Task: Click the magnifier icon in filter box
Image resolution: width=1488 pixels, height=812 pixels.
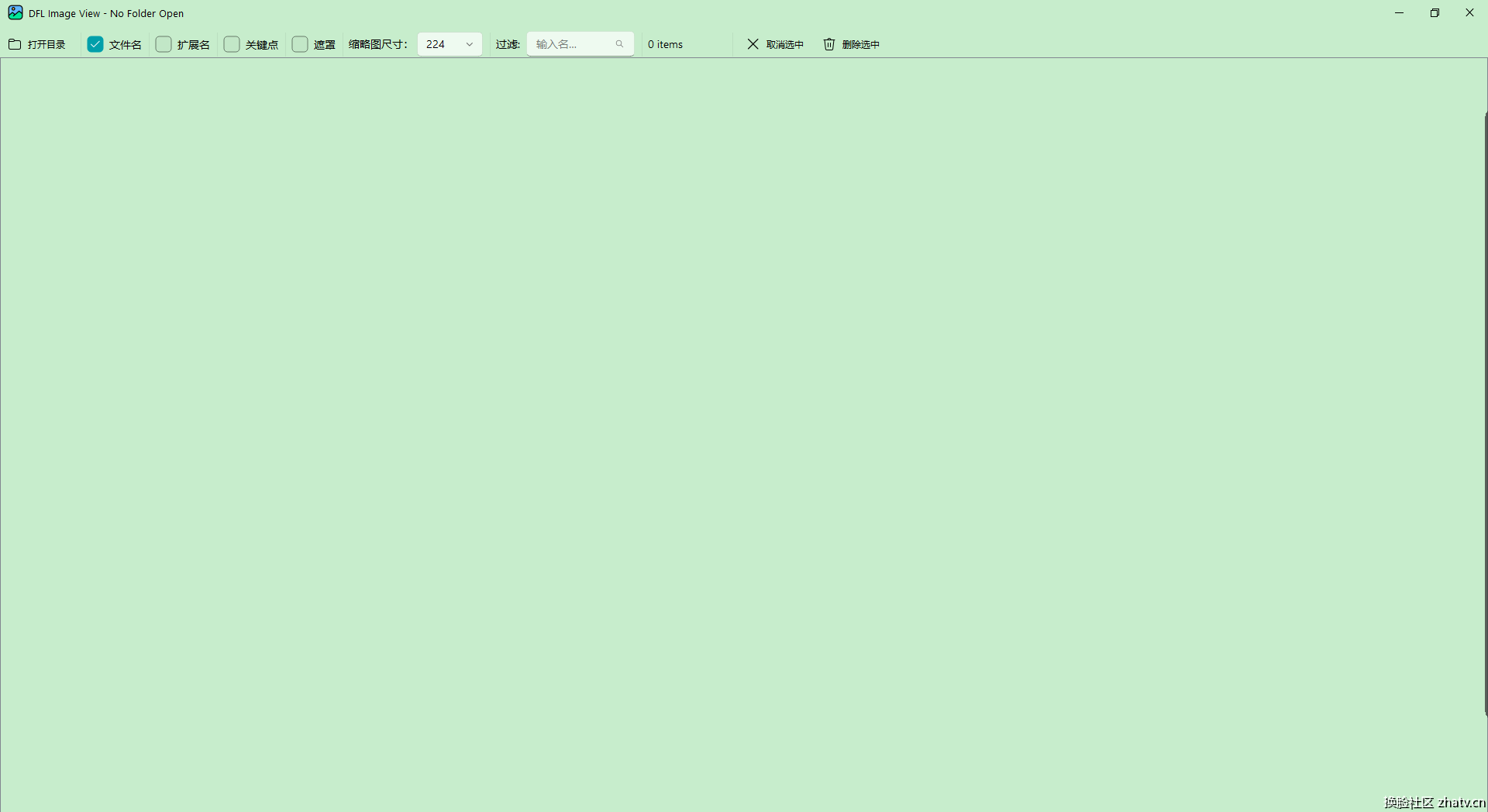Action: [619, 44]
